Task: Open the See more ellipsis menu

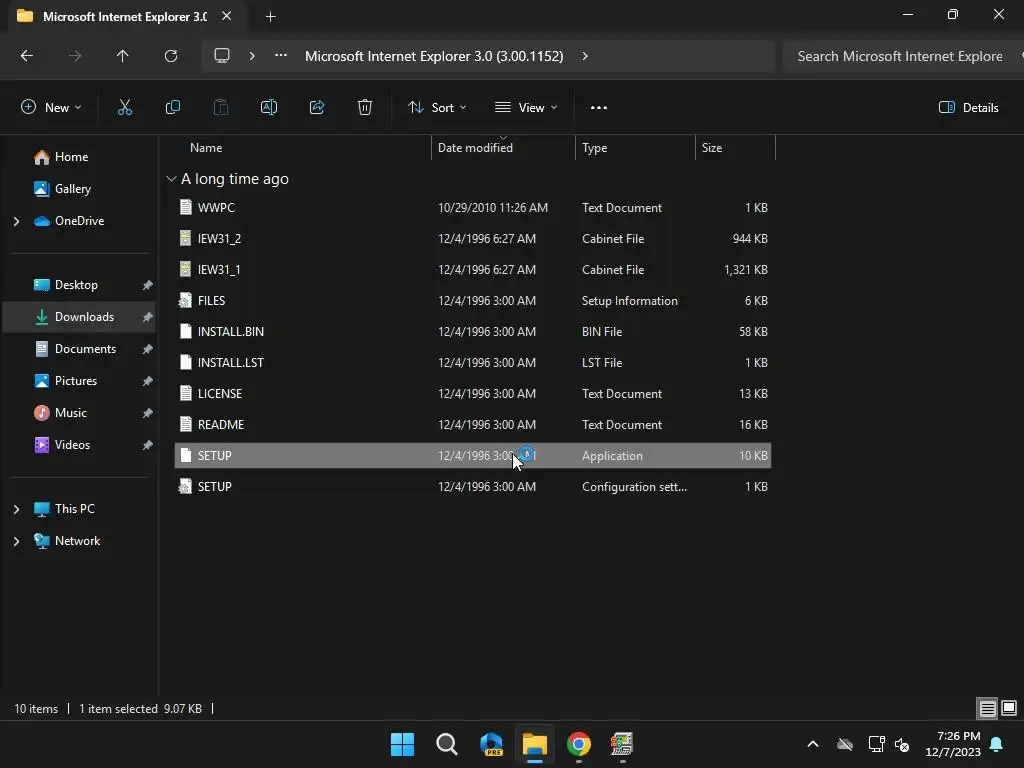Action: click(599, 108)
